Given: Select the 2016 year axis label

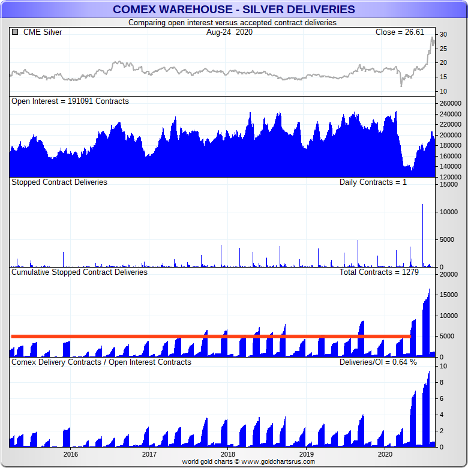Looking at the screenshot, I should click(x=71, y=454).
